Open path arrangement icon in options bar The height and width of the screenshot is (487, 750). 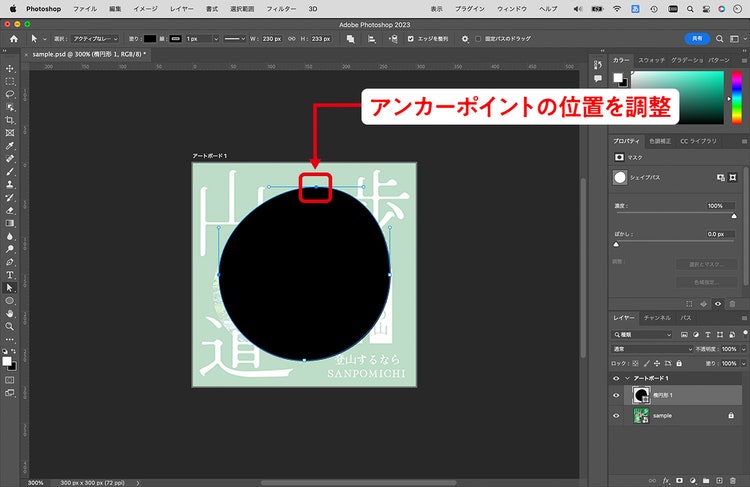click(393, 39)
